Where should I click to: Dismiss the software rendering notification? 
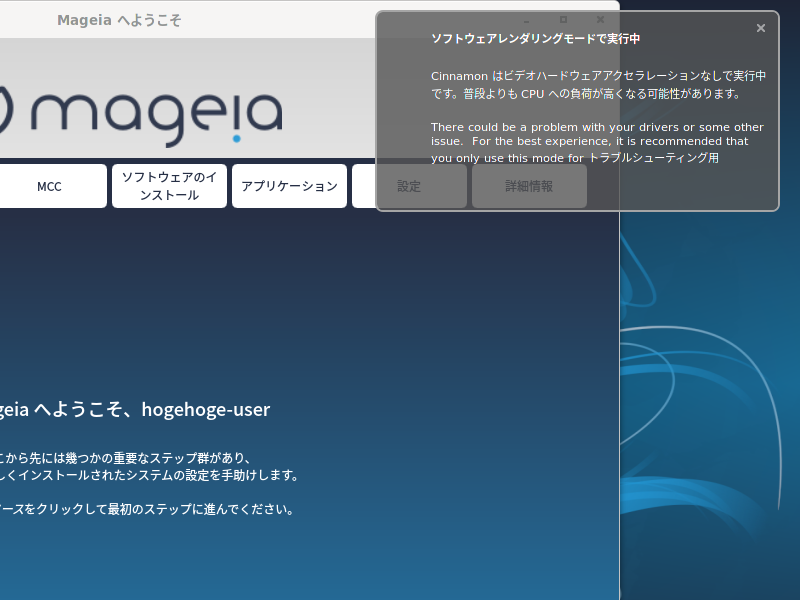pyautogui.click(x=760, y=28)
